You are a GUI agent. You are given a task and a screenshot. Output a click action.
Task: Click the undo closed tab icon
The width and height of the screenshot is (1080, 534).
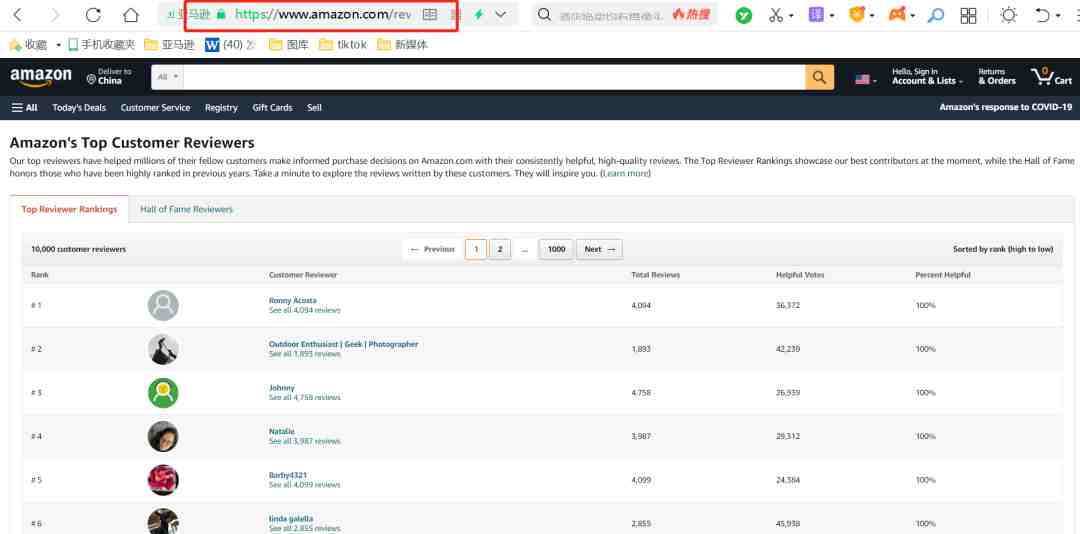pyautogui.click(x=1043, y=15)
